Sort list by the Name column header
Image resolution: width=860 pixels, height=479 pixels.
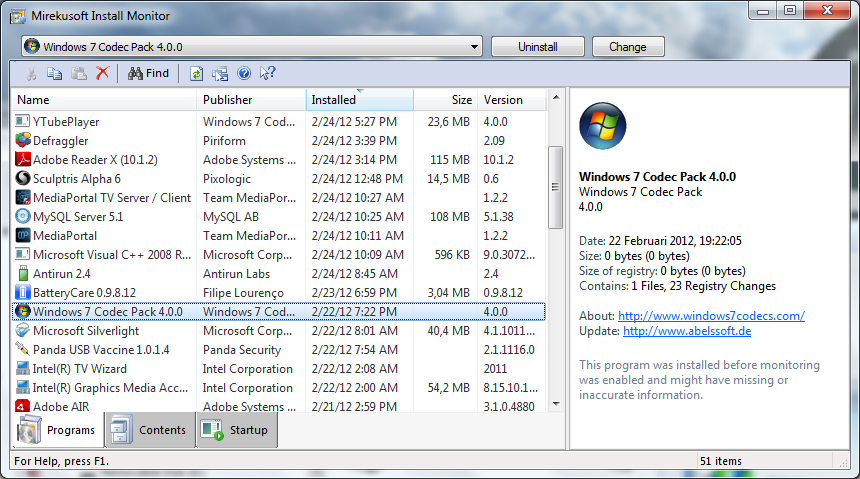pos(104,100)
